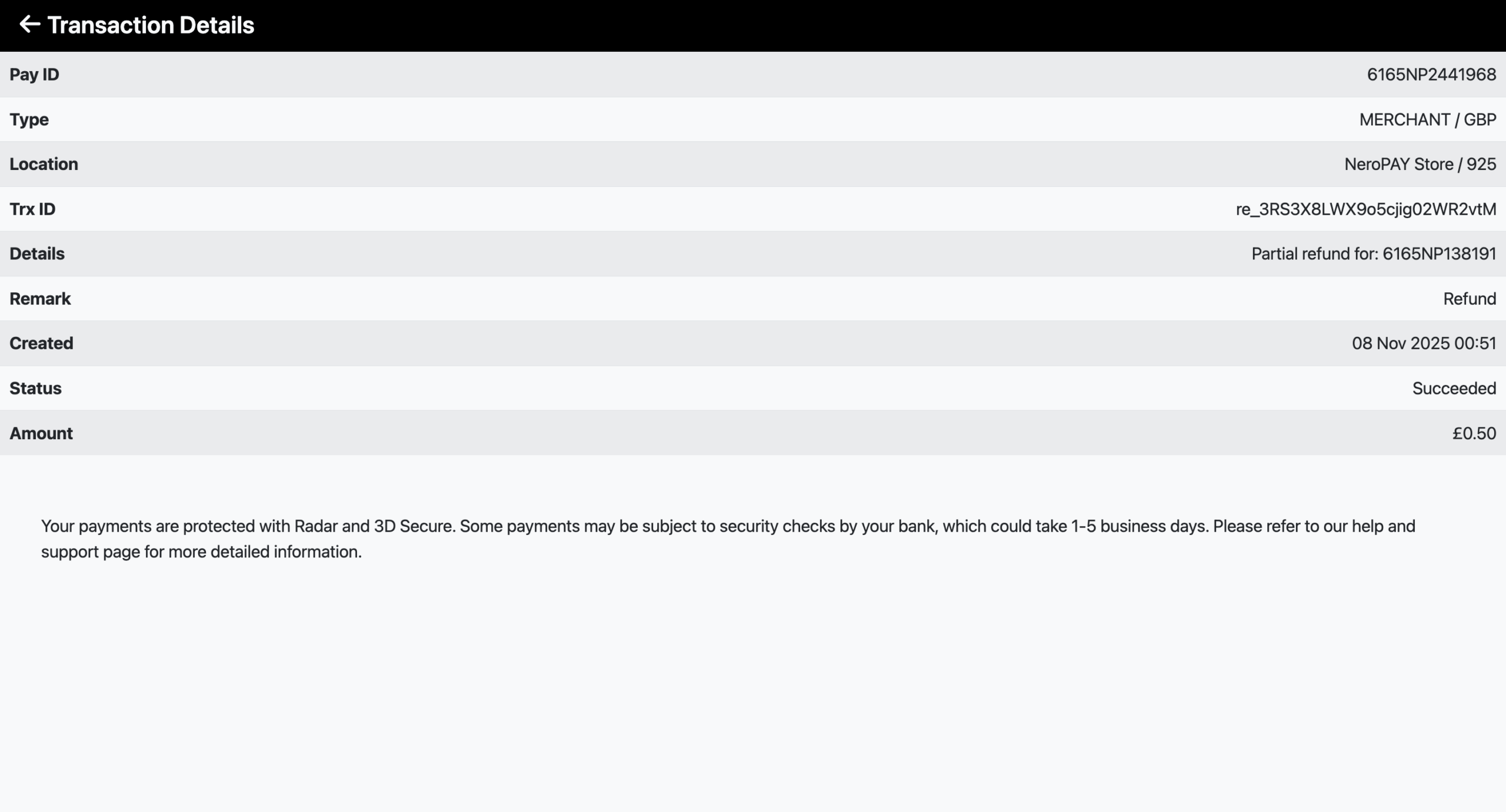Click the Status row label
Image resolution: width=1506 pixels, height=812 pixels.
(35, 389)
